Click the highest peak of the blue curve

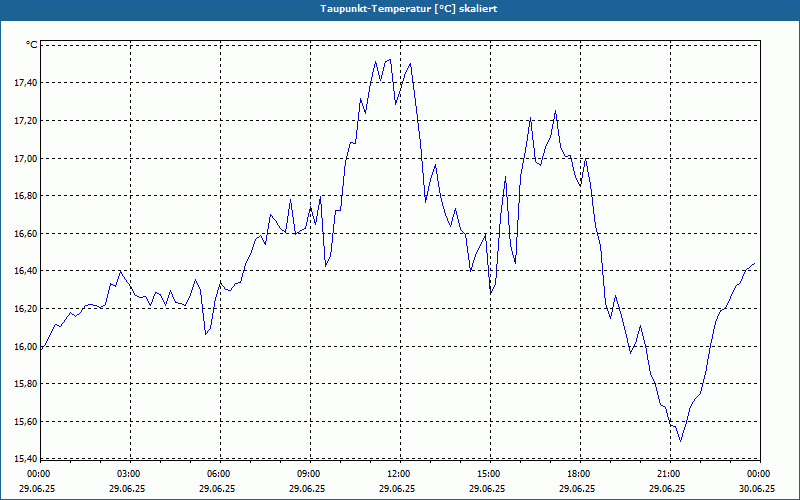[x=390, y=59]
